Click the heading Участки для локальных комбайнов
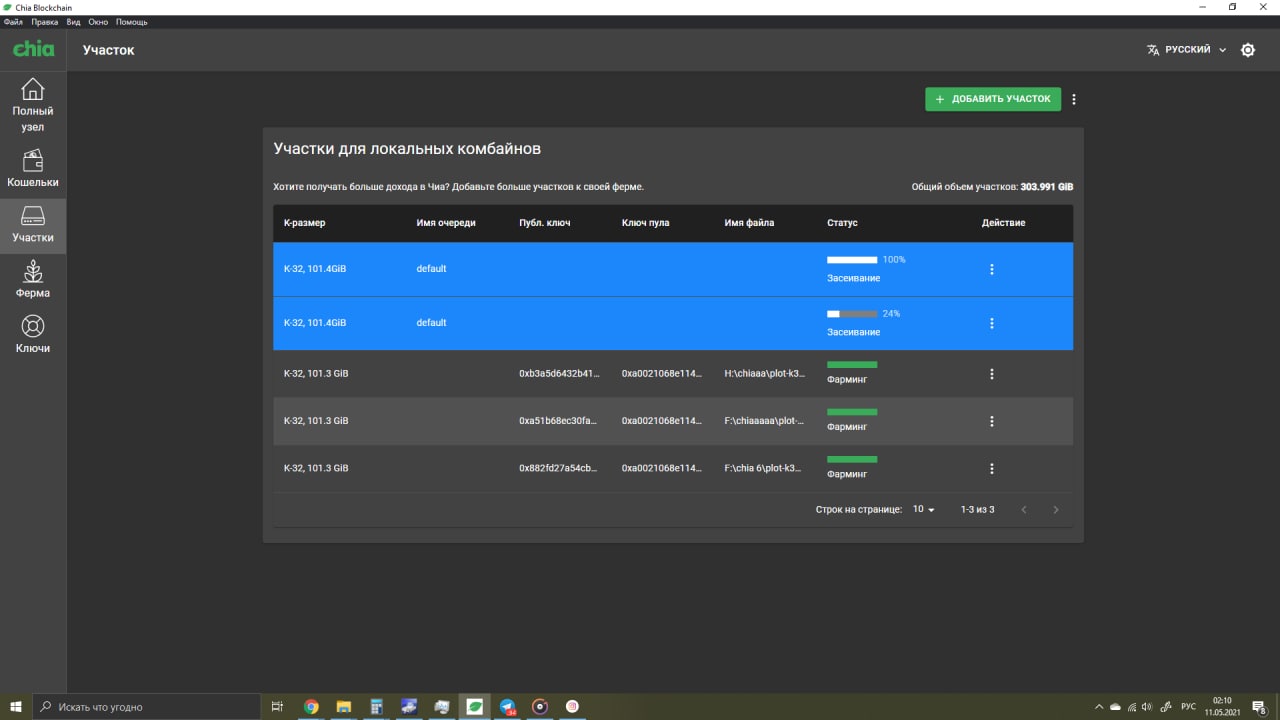Image resolution: width=1280 pixels, height=720 pixels. (407, 149)
